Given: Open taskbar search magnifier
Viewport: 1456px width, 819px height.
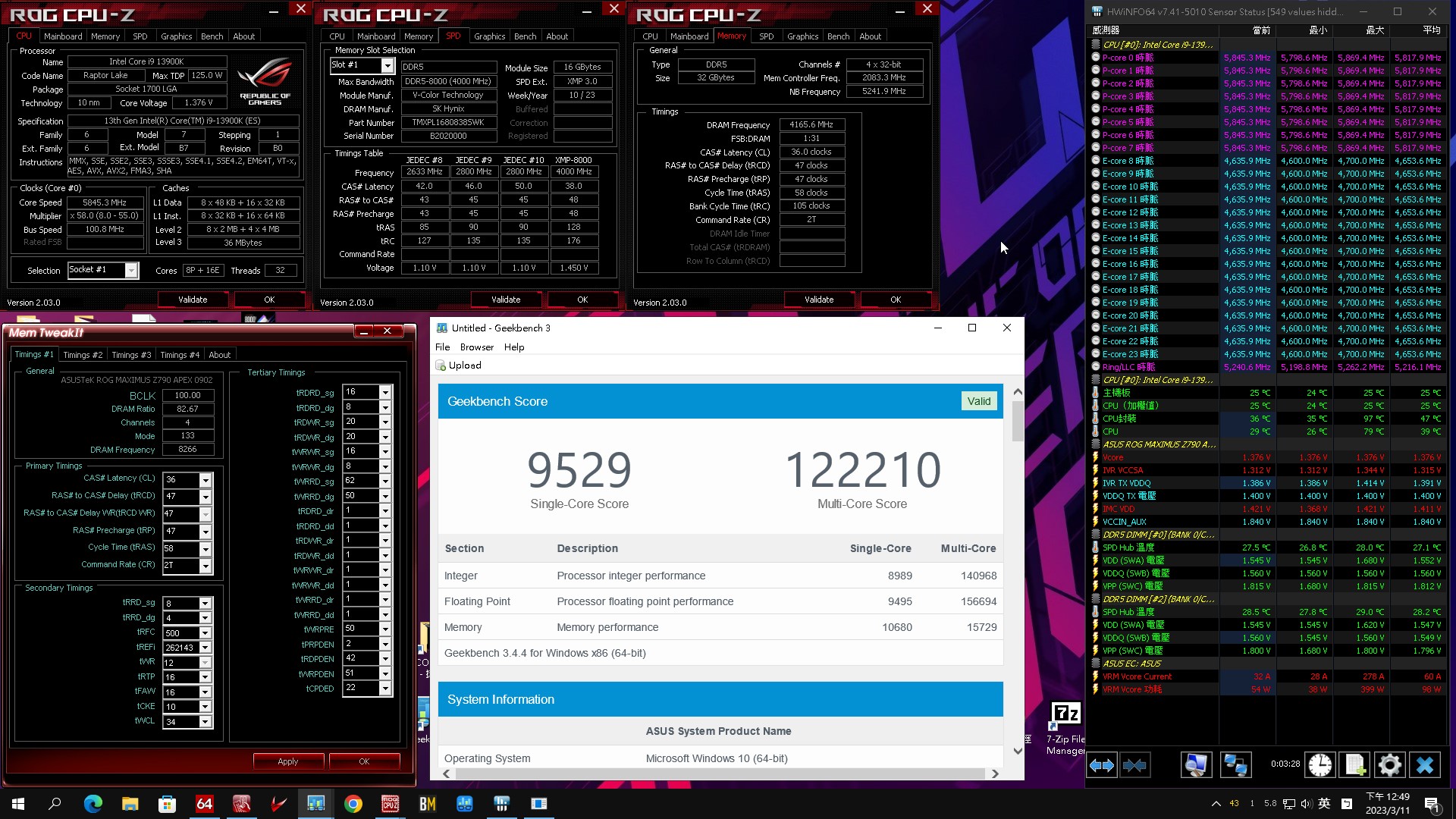Looking at the screenshot, I should click(x=55, y=804).
